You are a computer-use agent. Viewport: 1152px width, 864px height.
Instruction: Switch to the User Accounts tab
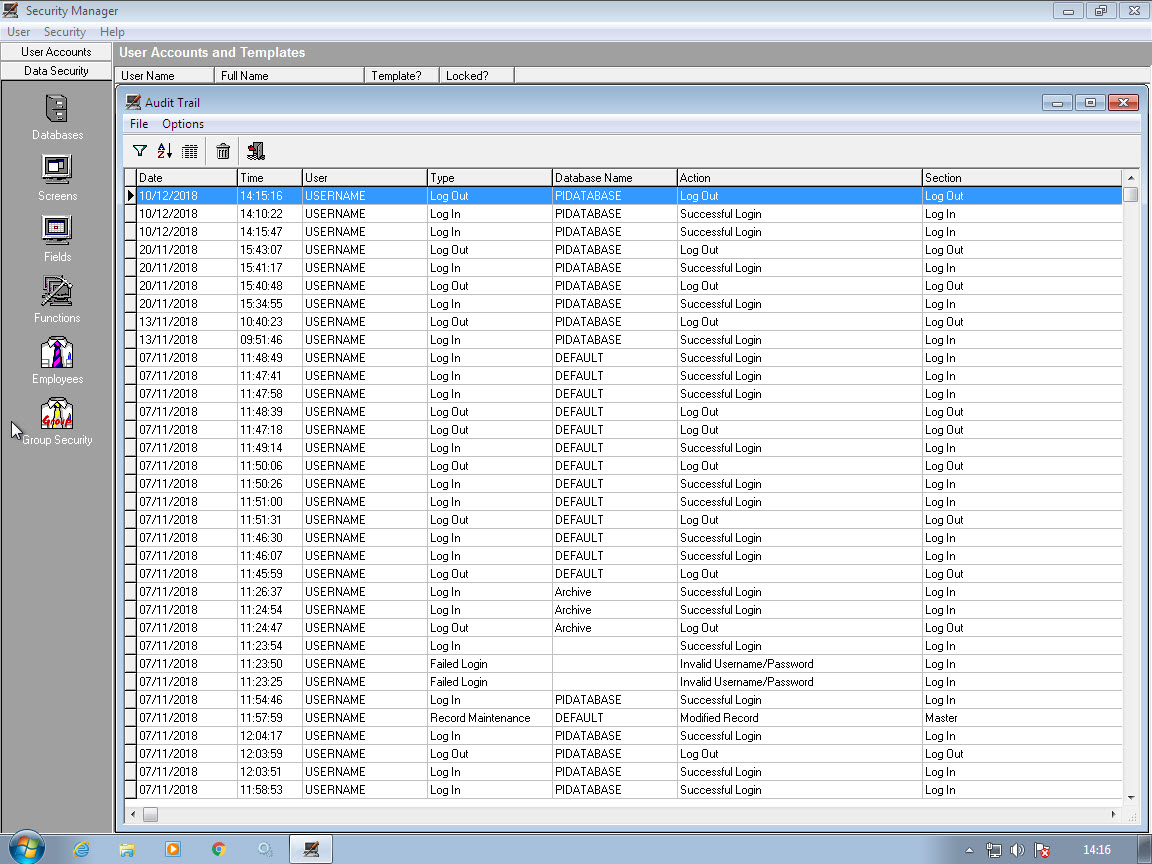pyautogui.click(x=56, y=51)
